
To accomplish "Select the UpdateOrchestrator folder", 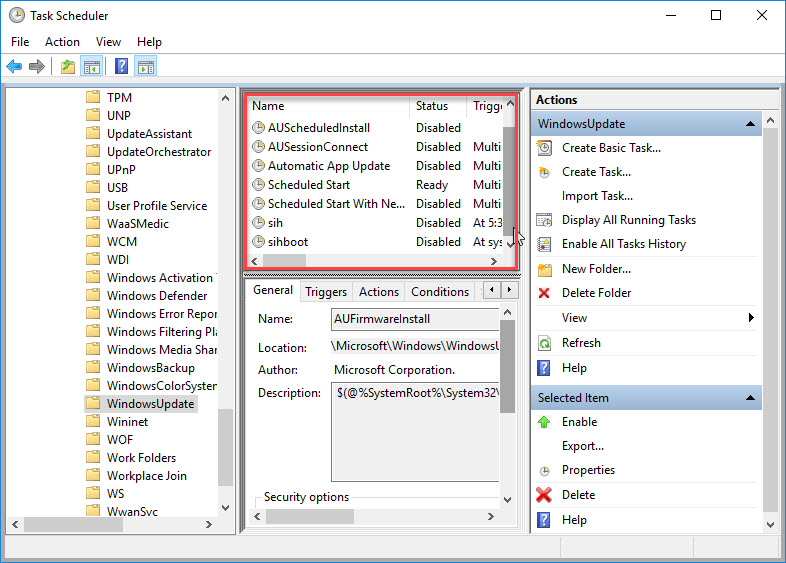I will click(159, 152).
